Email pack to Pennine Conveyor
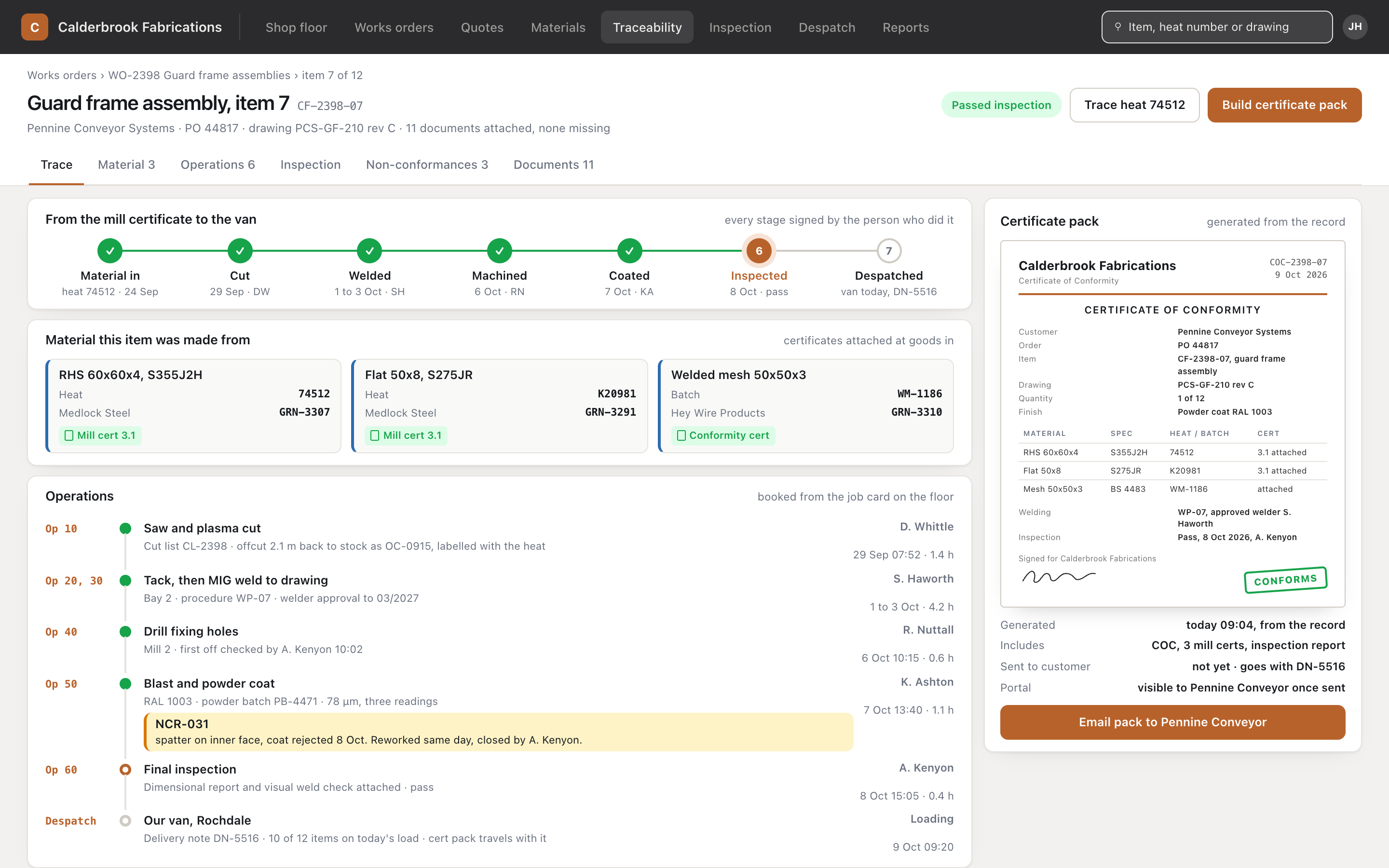The height and width of the screenshot is (868, 1389). 1172,722
